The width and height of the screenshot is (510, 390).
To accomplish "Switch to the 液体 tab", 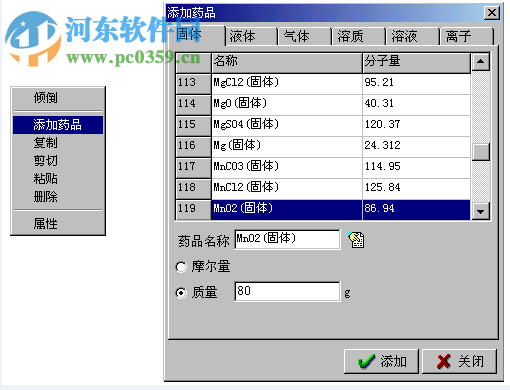I will [x=251, y=36].
